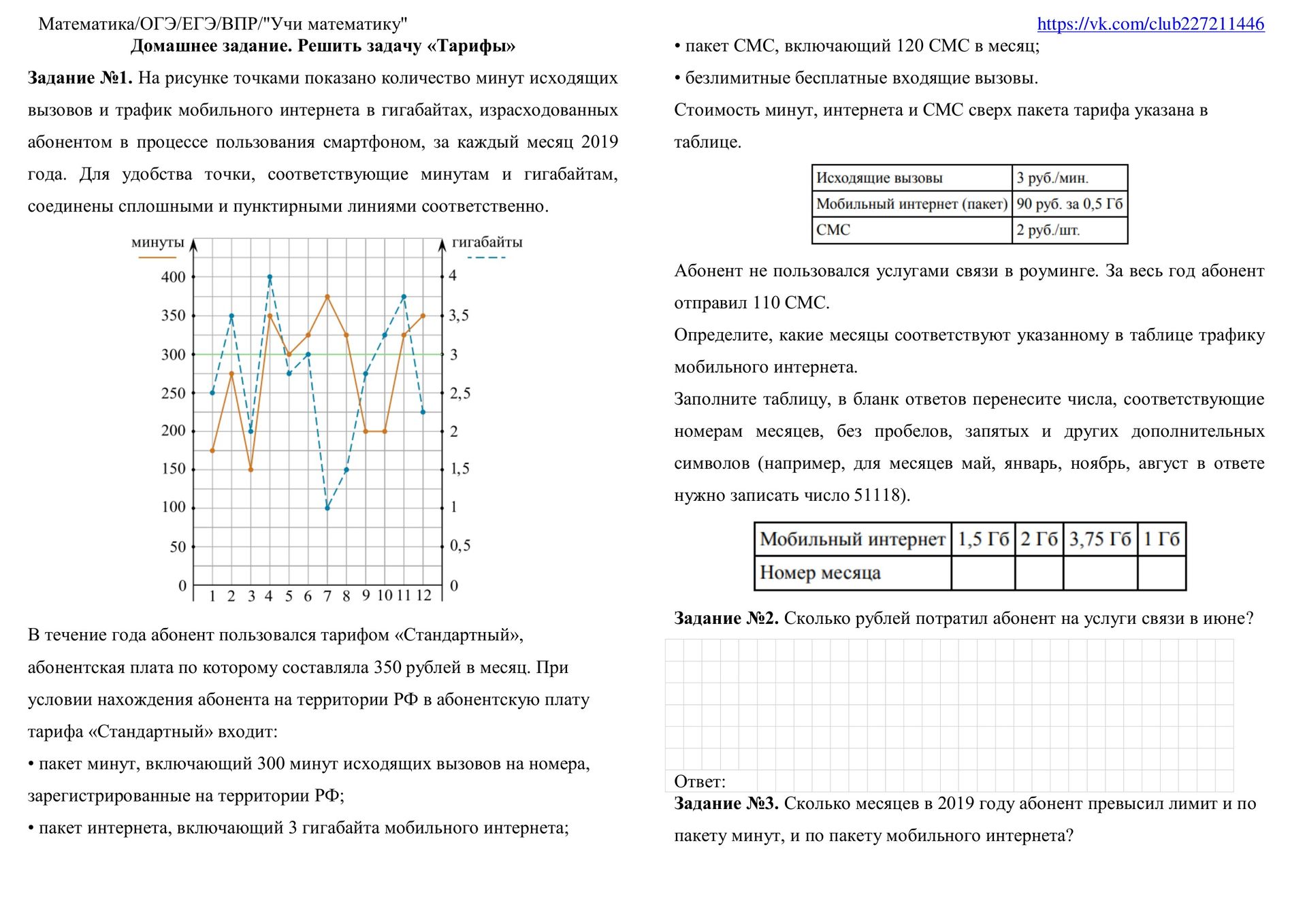Image resolution: width=1307 pixels, height=924 pixels.
Task: Click the "Задание №3." heading
Action: [726, 803]
